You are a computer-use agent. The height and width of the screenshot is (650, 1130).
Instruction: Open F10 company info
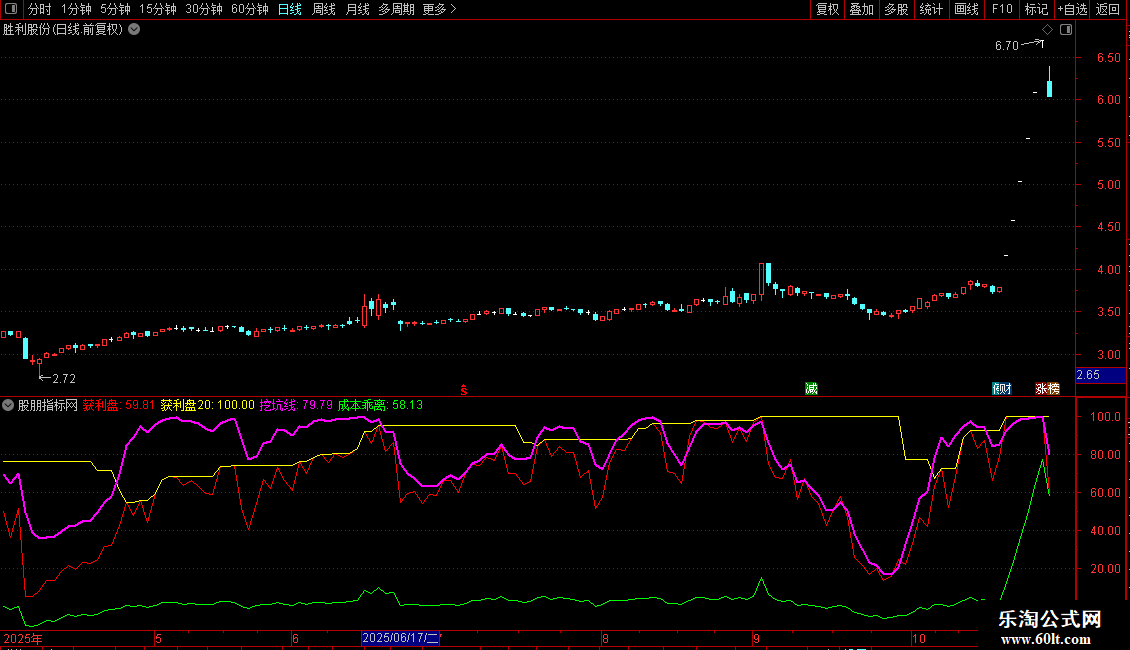click(1001, 9)
